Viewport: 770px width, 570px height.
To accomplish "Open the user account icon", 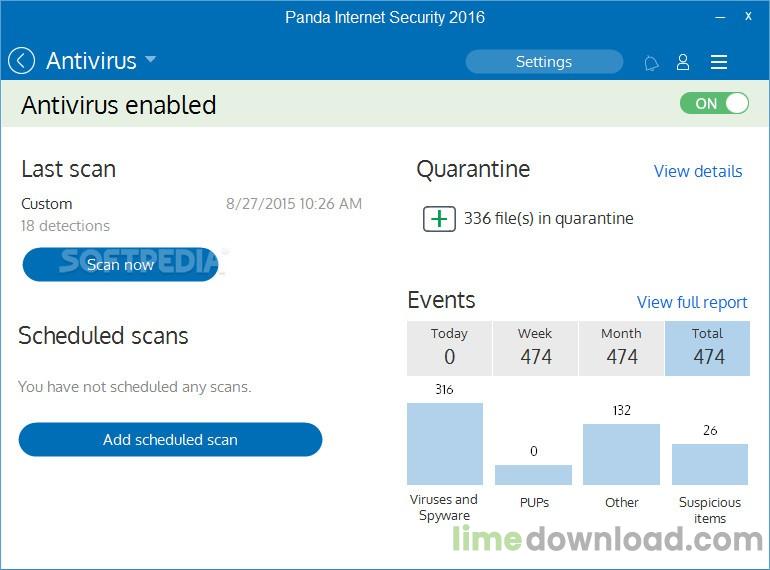I will (683, 62).
